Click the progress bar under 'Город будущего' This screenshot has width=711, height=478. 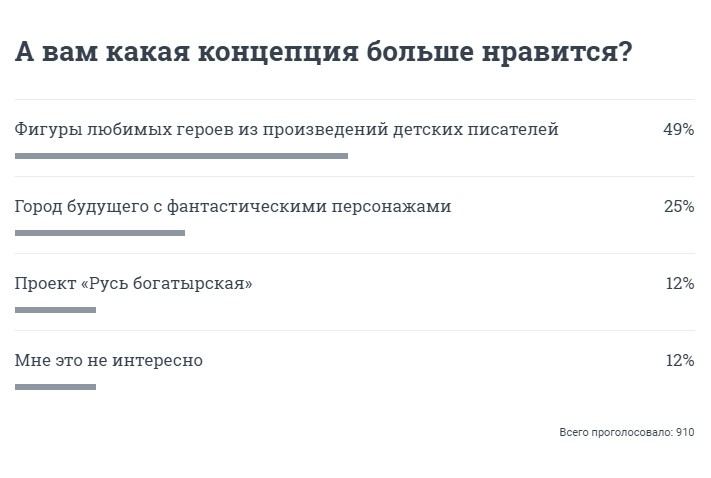pyautogui.click(x=100, y=233)
